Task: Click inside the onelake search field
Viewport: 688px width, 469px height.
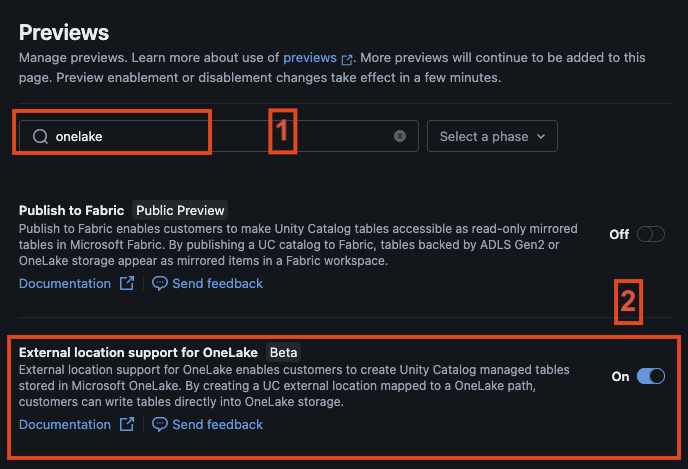Action: (219, 136)
